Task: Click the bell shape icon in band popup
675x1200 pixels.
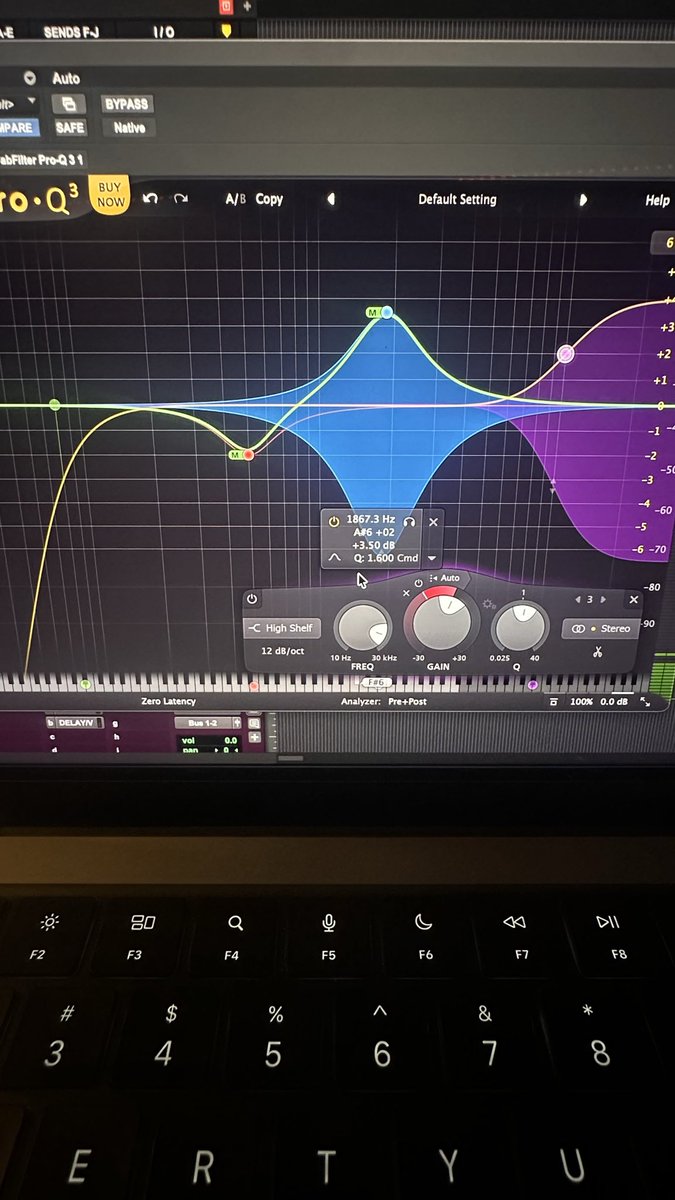Action: point(334,557)
